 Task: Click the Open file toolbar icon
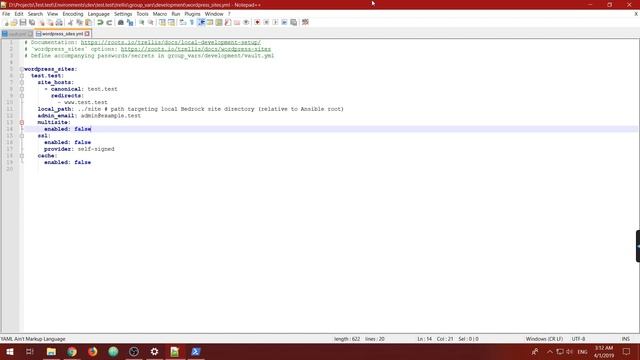pos(14,22)
